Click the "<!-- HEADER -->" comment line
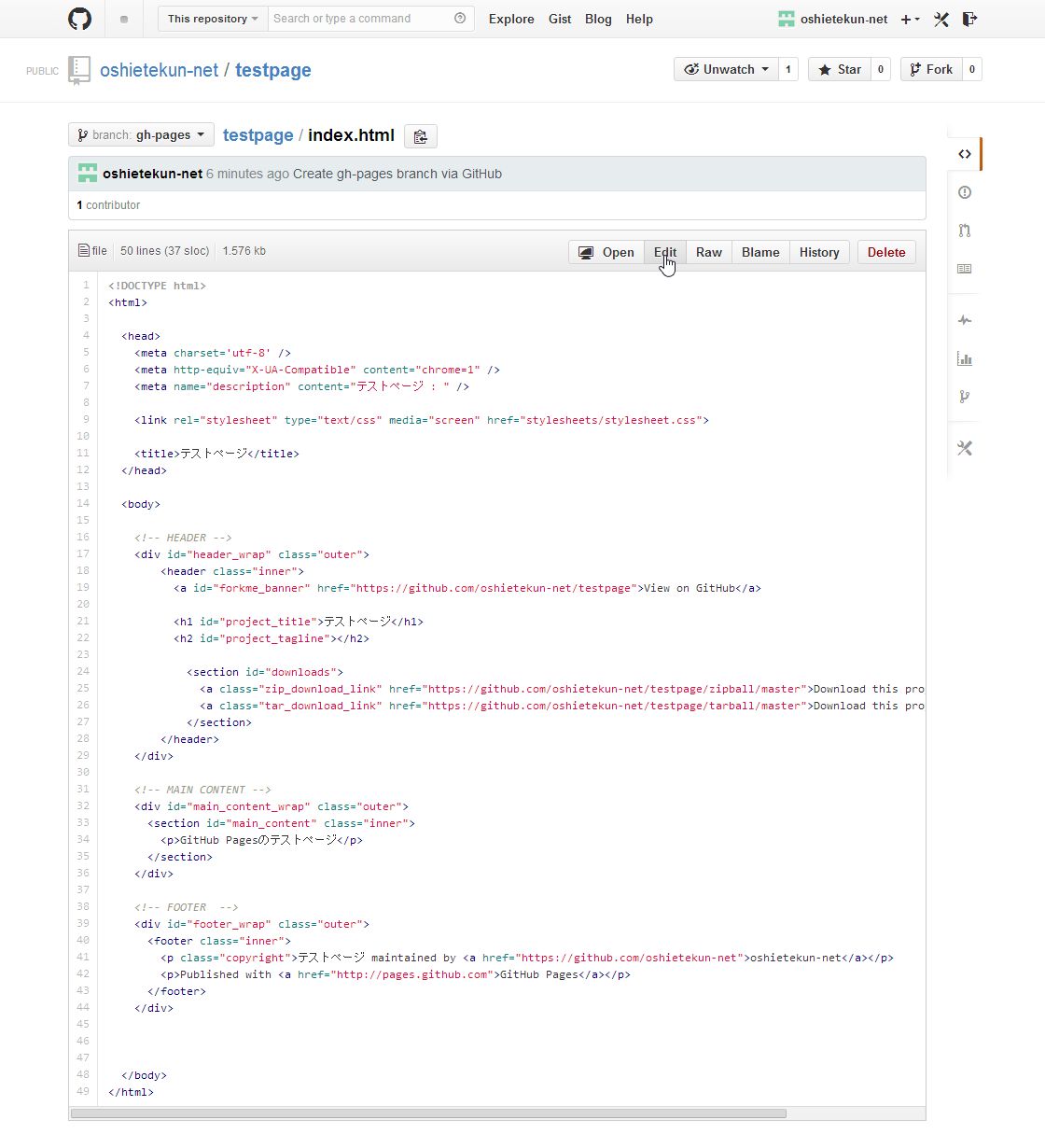Image resolution: width=1045 pixels, height=1148 pixels. pyautogui.click(x=183, y=538)
